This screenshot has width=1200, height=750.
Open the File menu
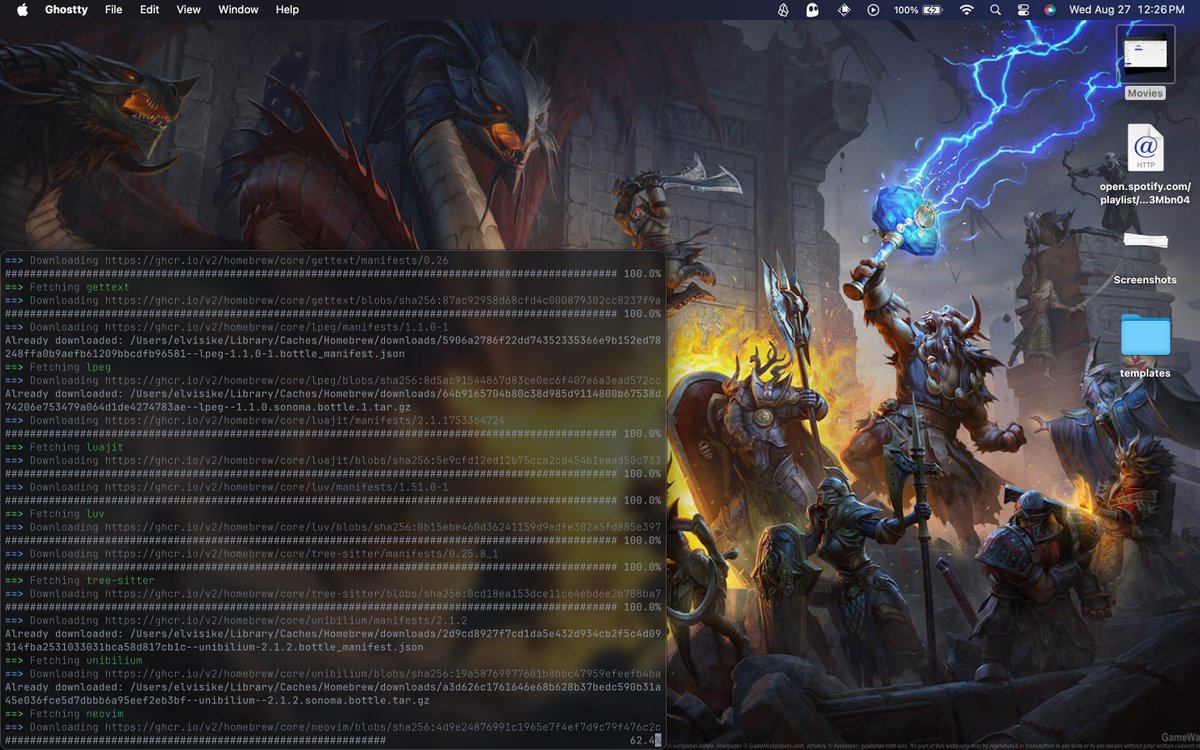coord(113,10)
